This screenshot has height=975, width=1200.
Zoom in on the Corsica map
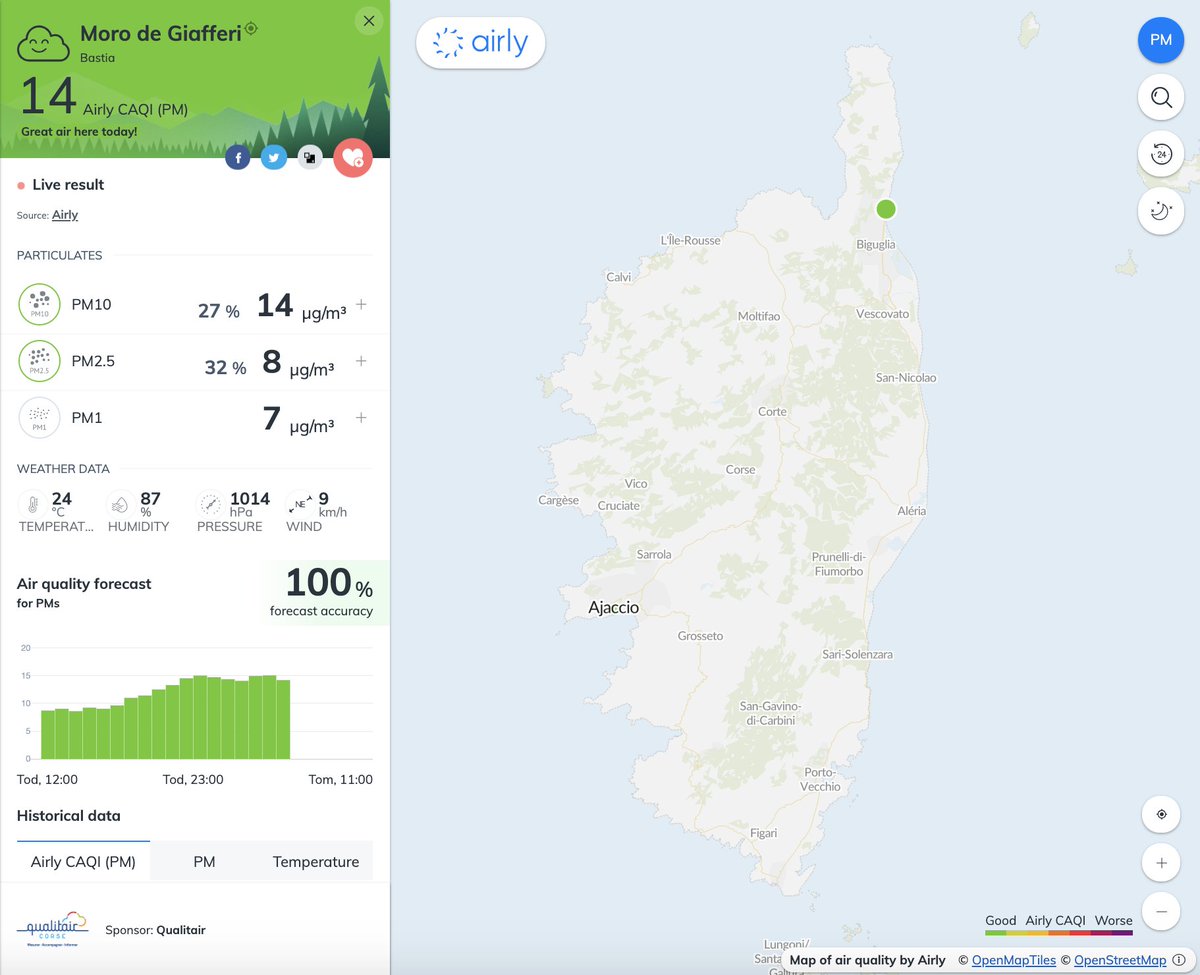pos(1160,862)
